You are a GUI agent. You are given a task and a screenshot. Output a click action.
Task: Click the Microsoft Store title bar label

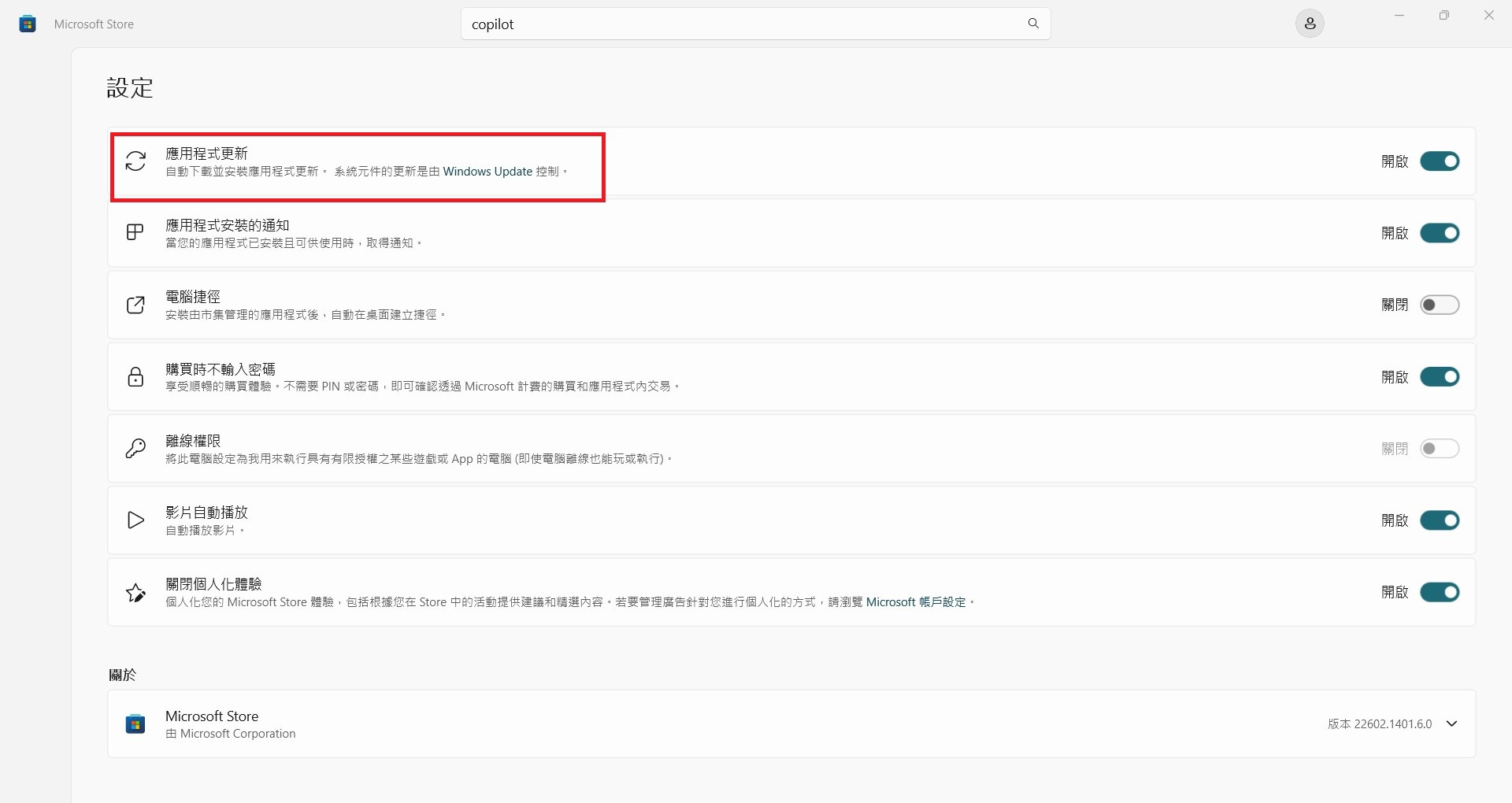pyautogui.click(x=94, y=24)
